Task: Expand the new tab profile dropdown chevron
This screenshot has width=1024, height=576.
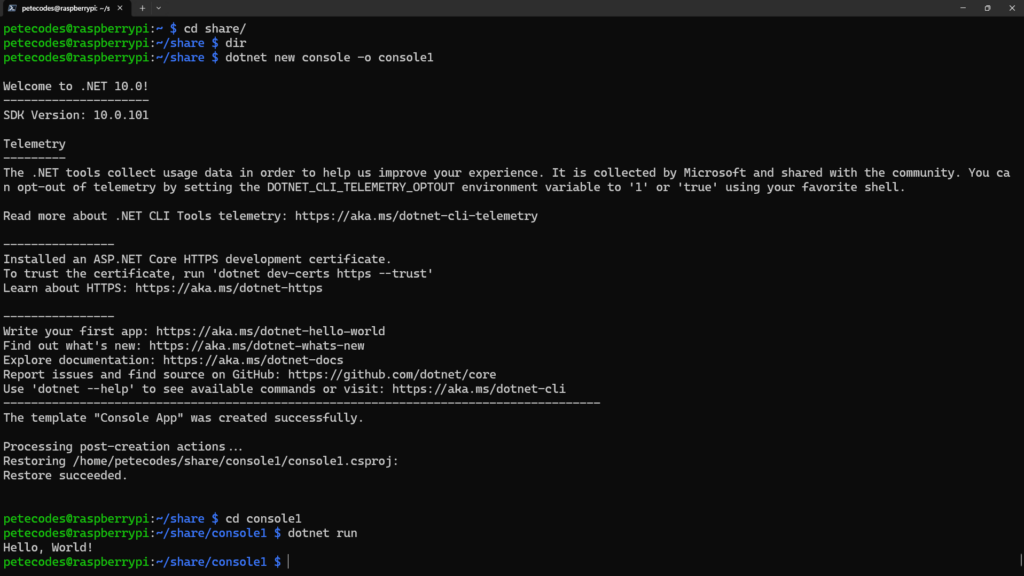Action: [158, 7]
